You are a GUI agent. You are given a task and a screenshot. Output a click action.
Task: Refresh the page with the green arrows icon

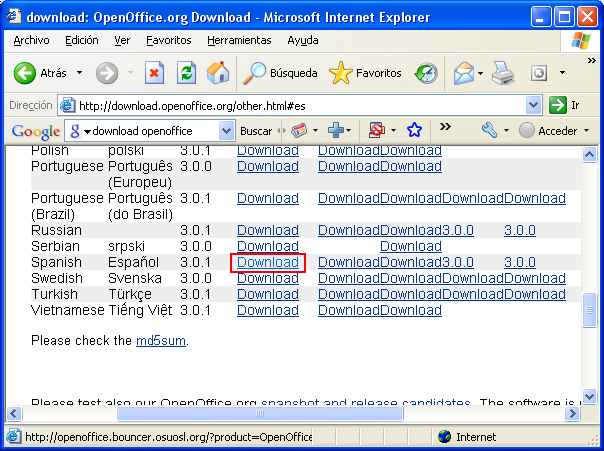(186, 73)
